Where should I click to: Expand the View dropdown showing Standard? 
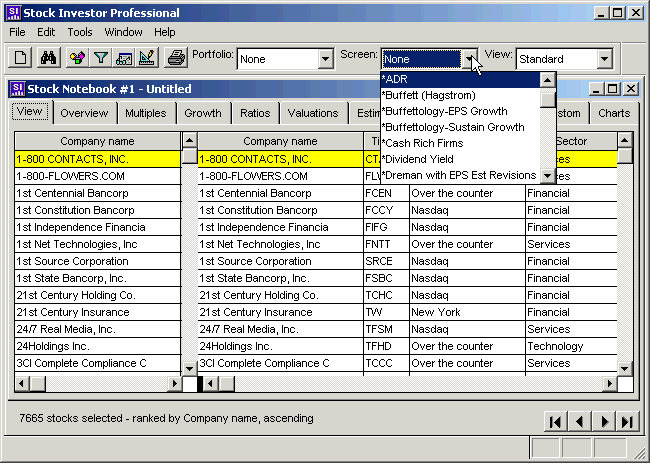point(603,59)
